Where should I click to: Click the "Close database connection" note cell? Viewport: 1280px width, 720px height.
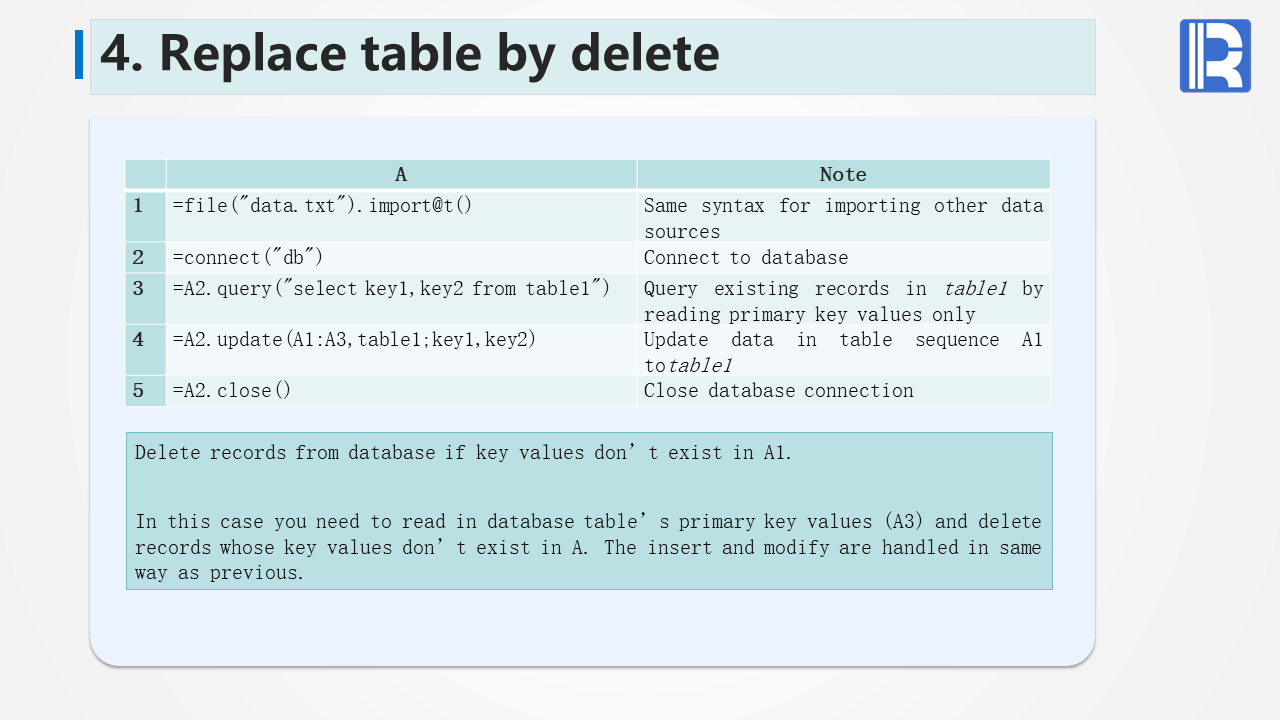tap(778, 391)
